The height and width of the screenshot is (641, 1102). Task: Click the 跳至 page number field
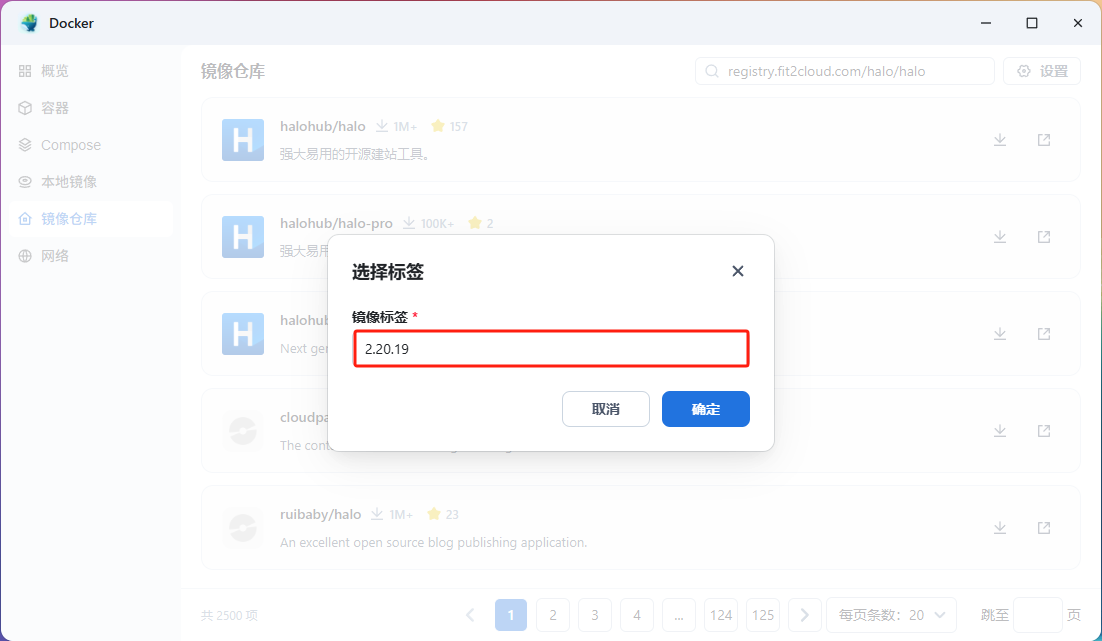[x=1037, y=615]
